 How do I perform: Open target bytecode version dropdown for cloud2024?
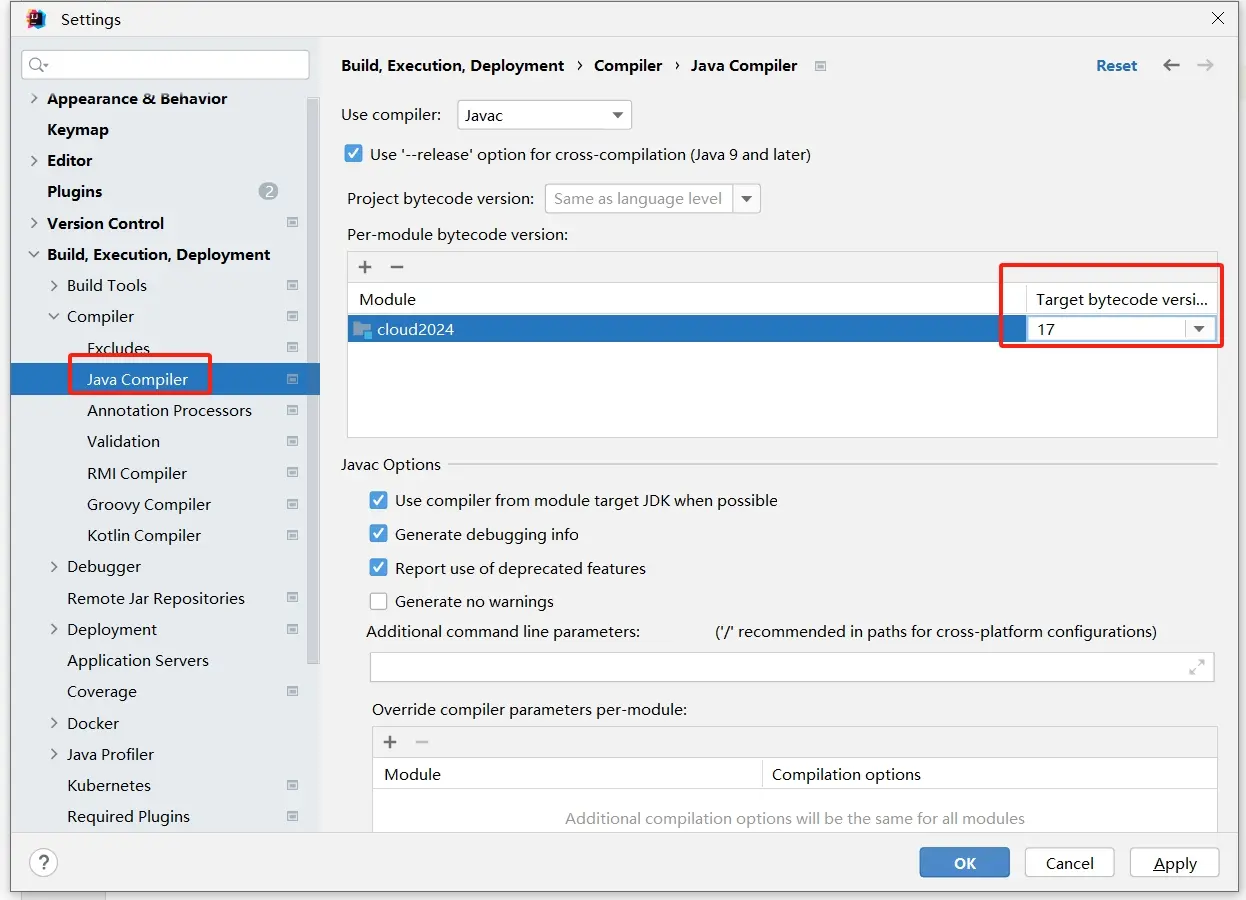(x=1199, y=329)
